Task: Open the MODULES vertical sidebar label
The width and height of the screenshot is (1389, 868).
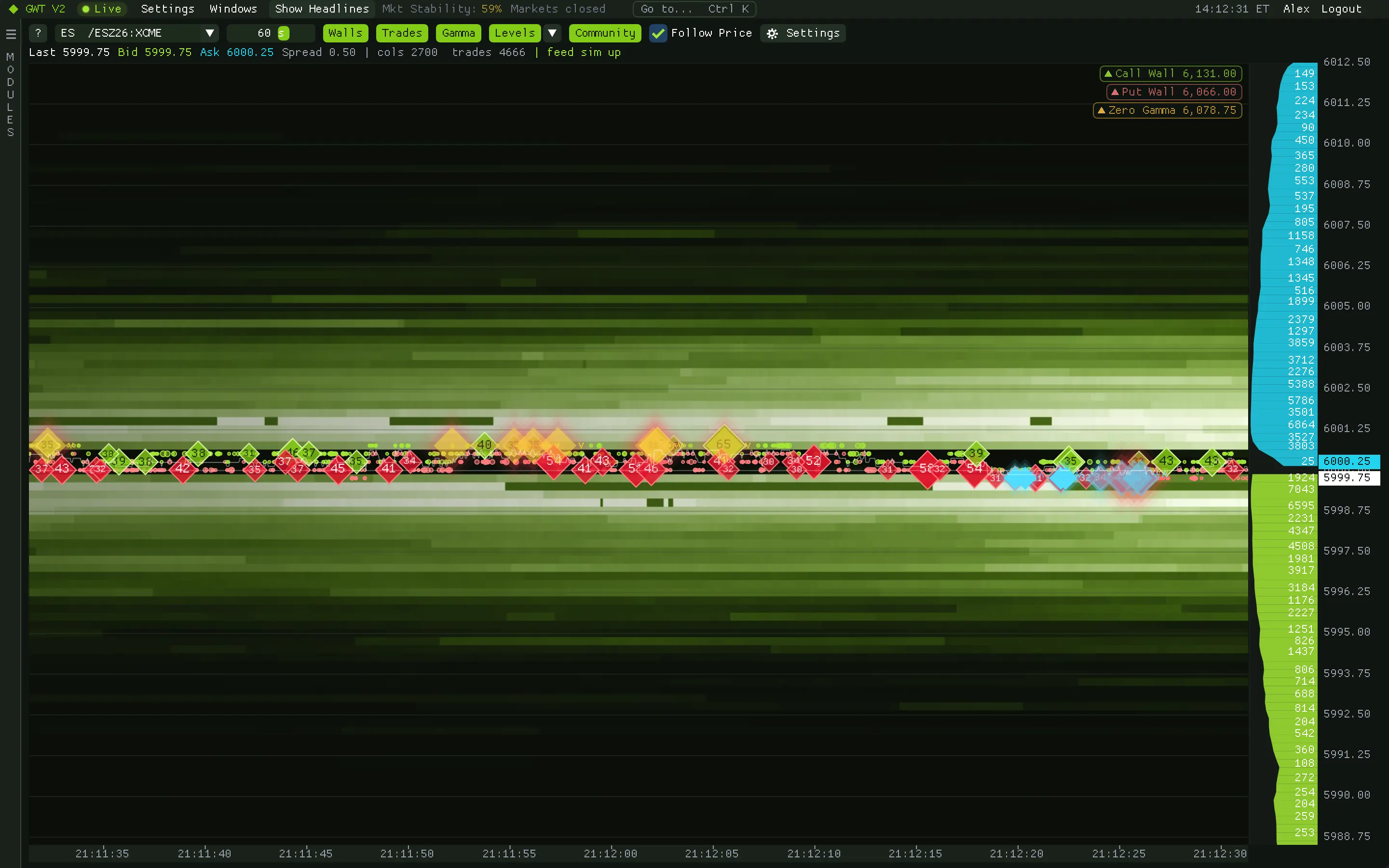Action: coord(10,95)
